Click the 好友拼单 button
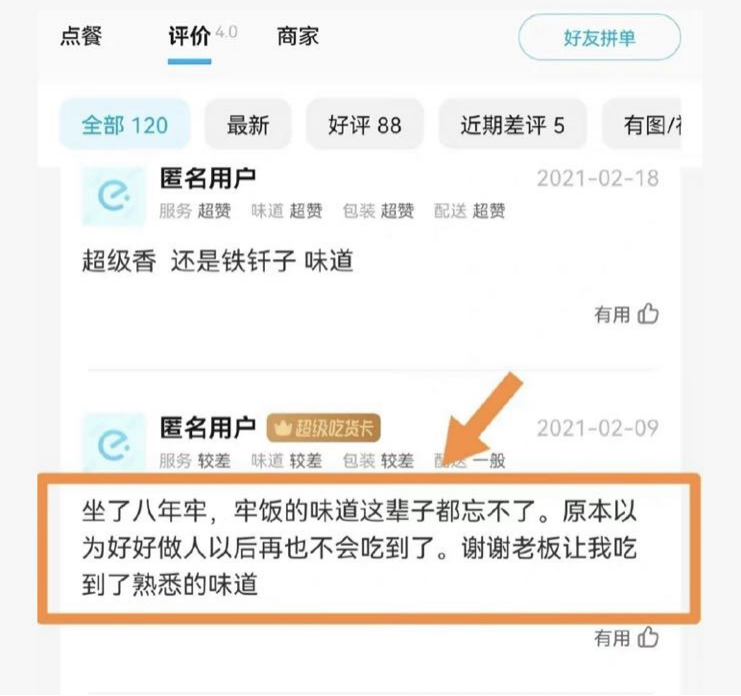The height and width of the screenshot is (696, 741). point(599,37)
